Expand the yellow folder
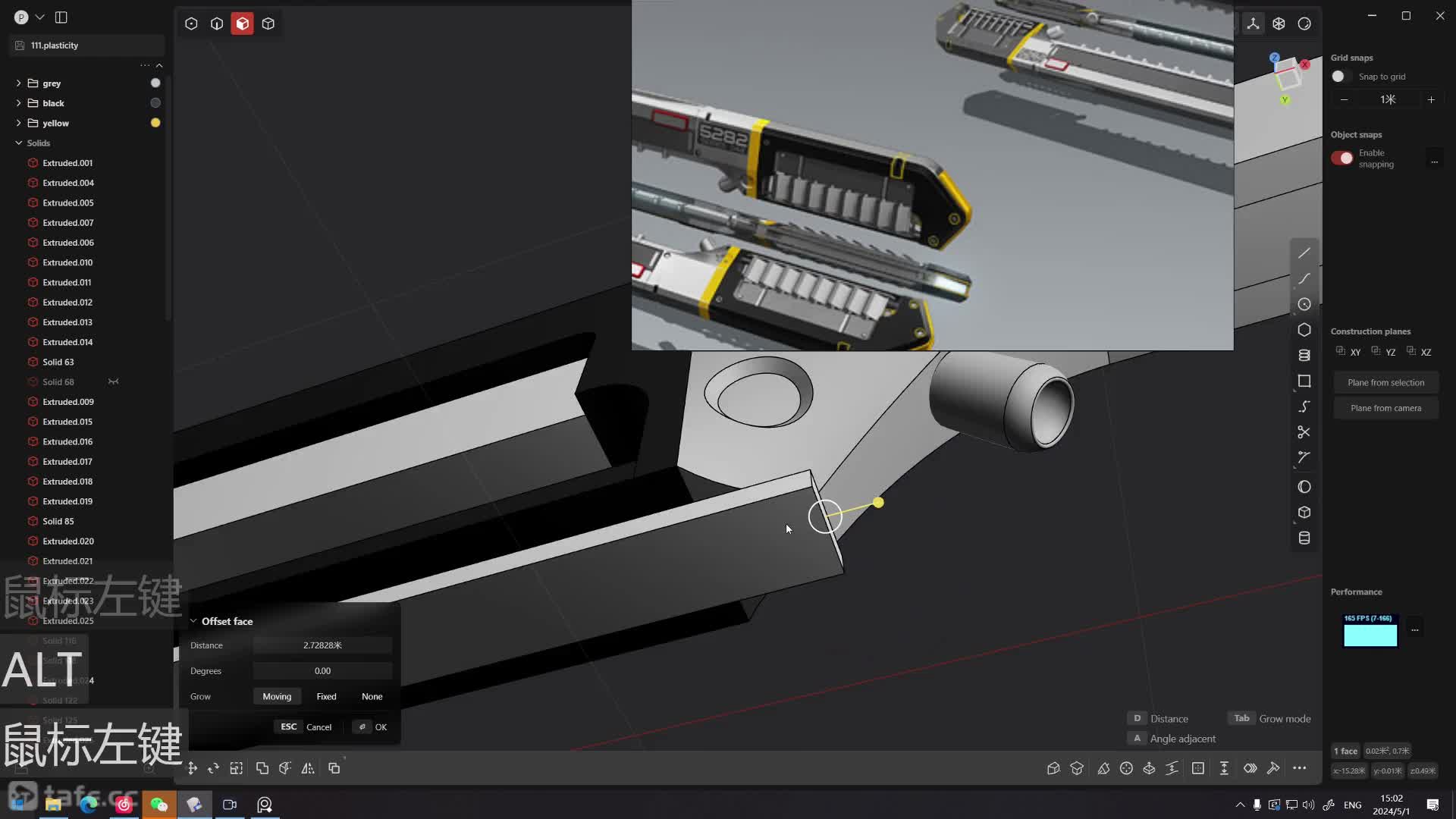The width and height of the screenshot is (1456, 819). (x=18, y=122)
